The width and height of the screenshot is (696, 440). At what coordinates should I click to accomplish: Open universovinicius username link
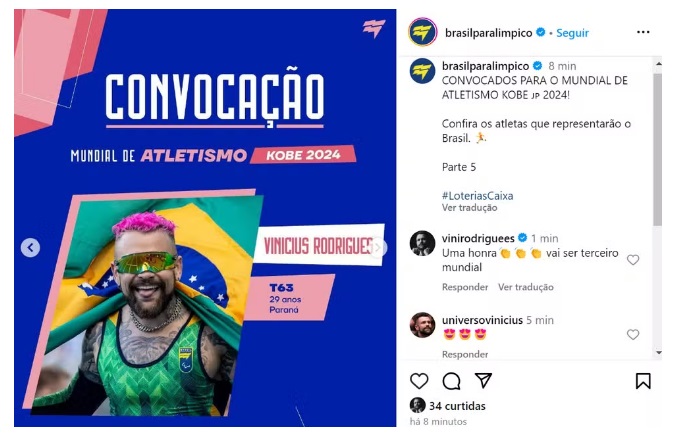482,320
